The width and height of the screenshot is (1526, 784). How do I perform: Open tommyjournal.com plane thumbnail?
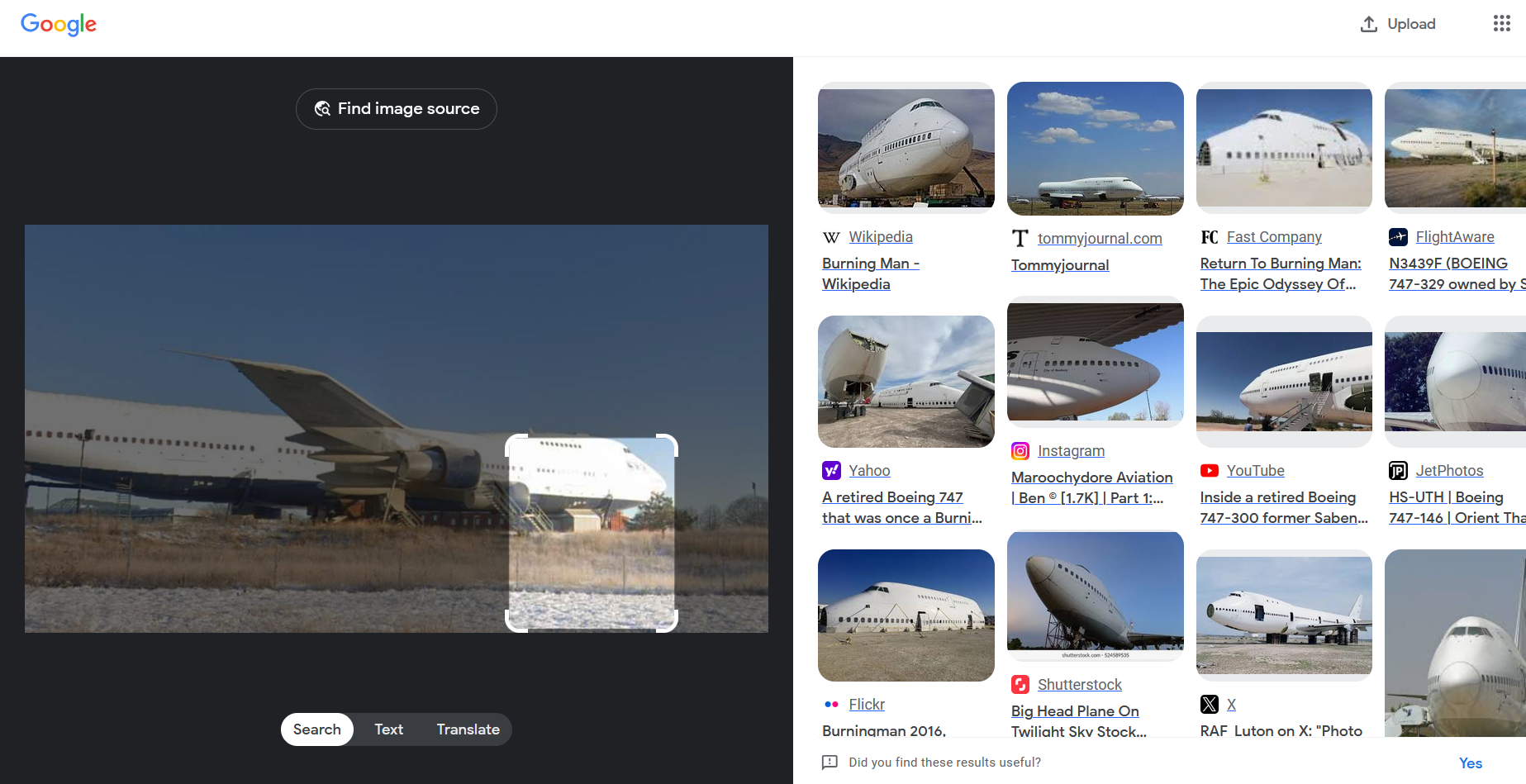pyautogui.click(x=1095, y=148)
